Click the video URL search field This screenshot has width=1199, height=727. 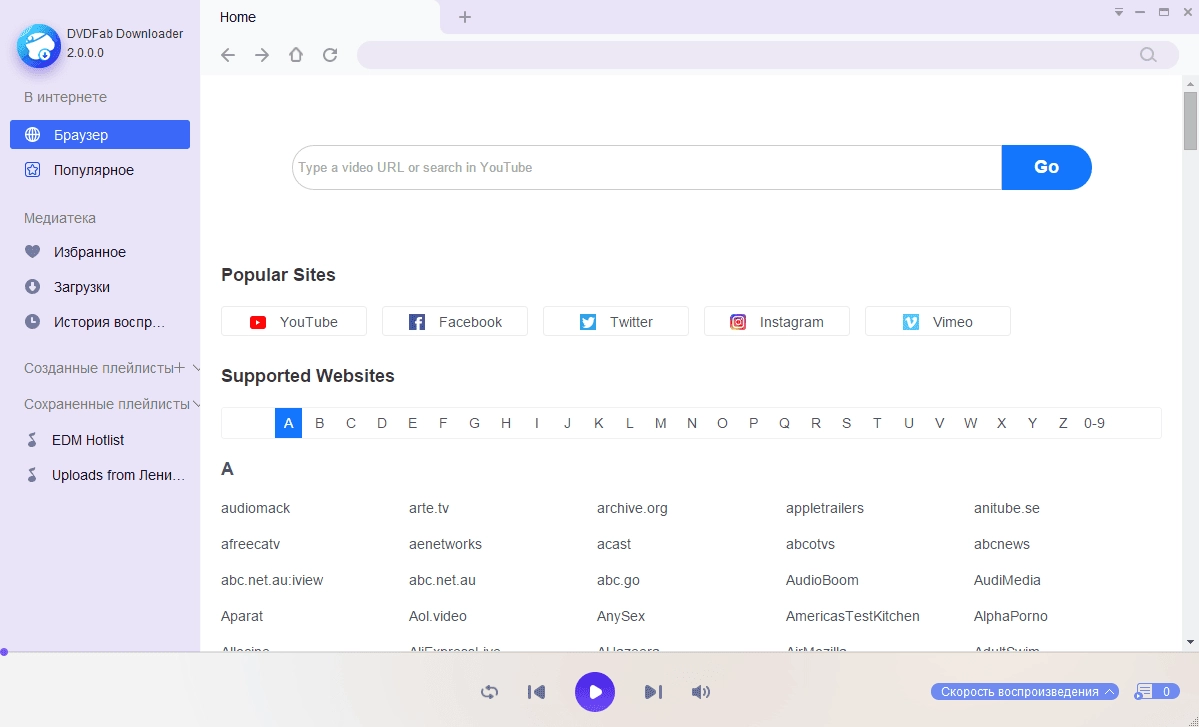pyautogui.click(x=647, y=167)
